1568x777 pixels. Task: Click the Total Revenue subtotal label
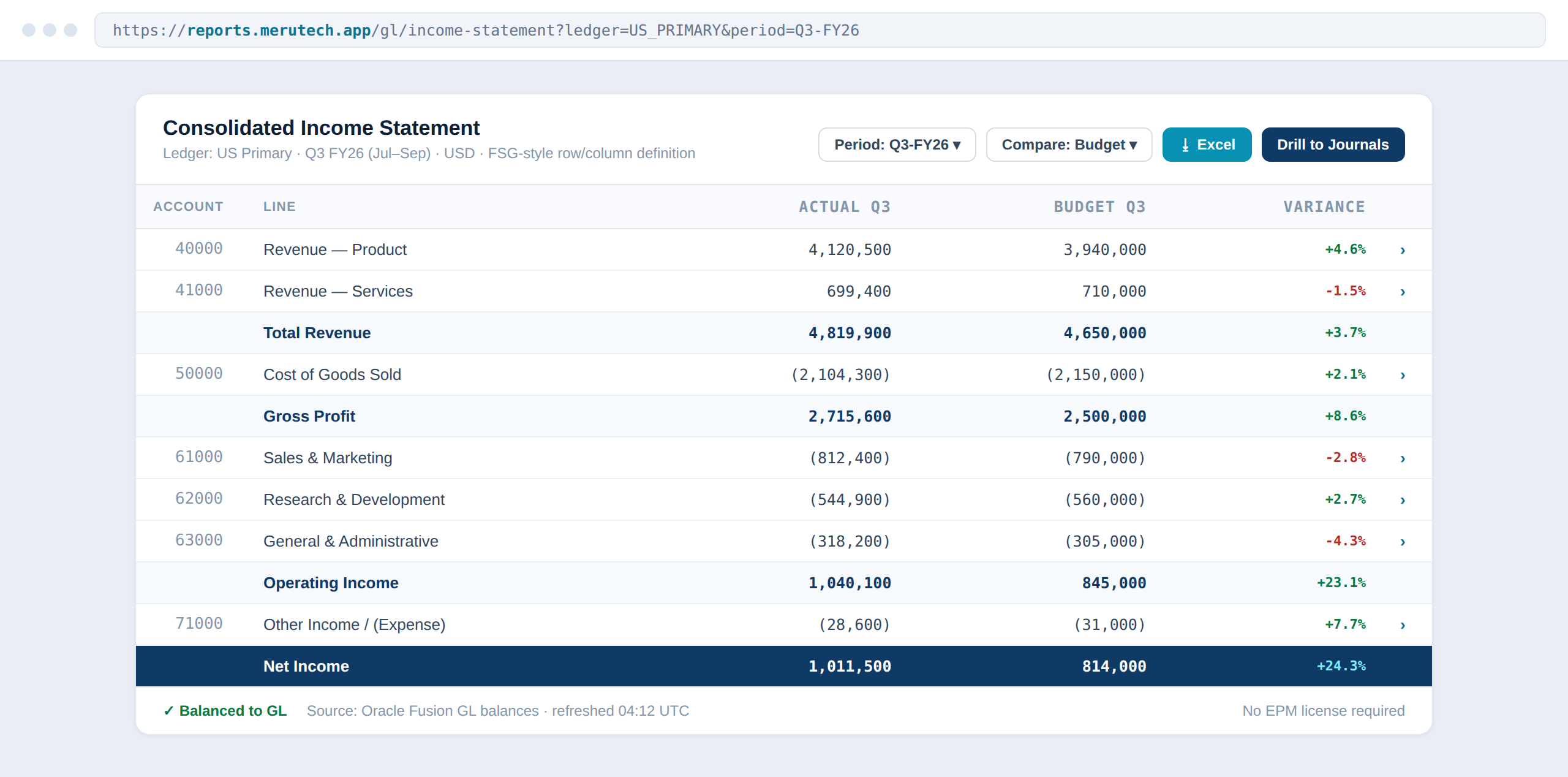pos(317,333)
